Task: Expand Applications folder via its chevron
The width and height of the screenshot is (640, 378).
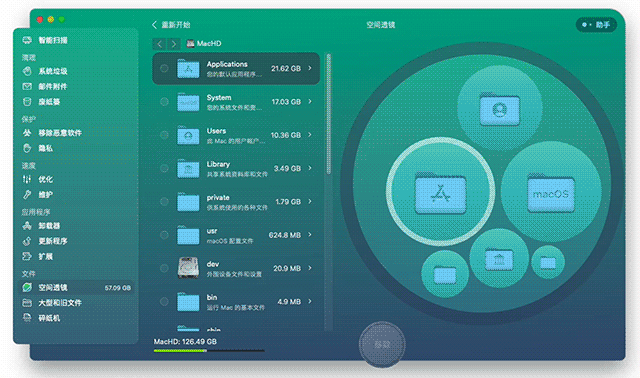Action: pyautogui.click(x=310, y=68)
